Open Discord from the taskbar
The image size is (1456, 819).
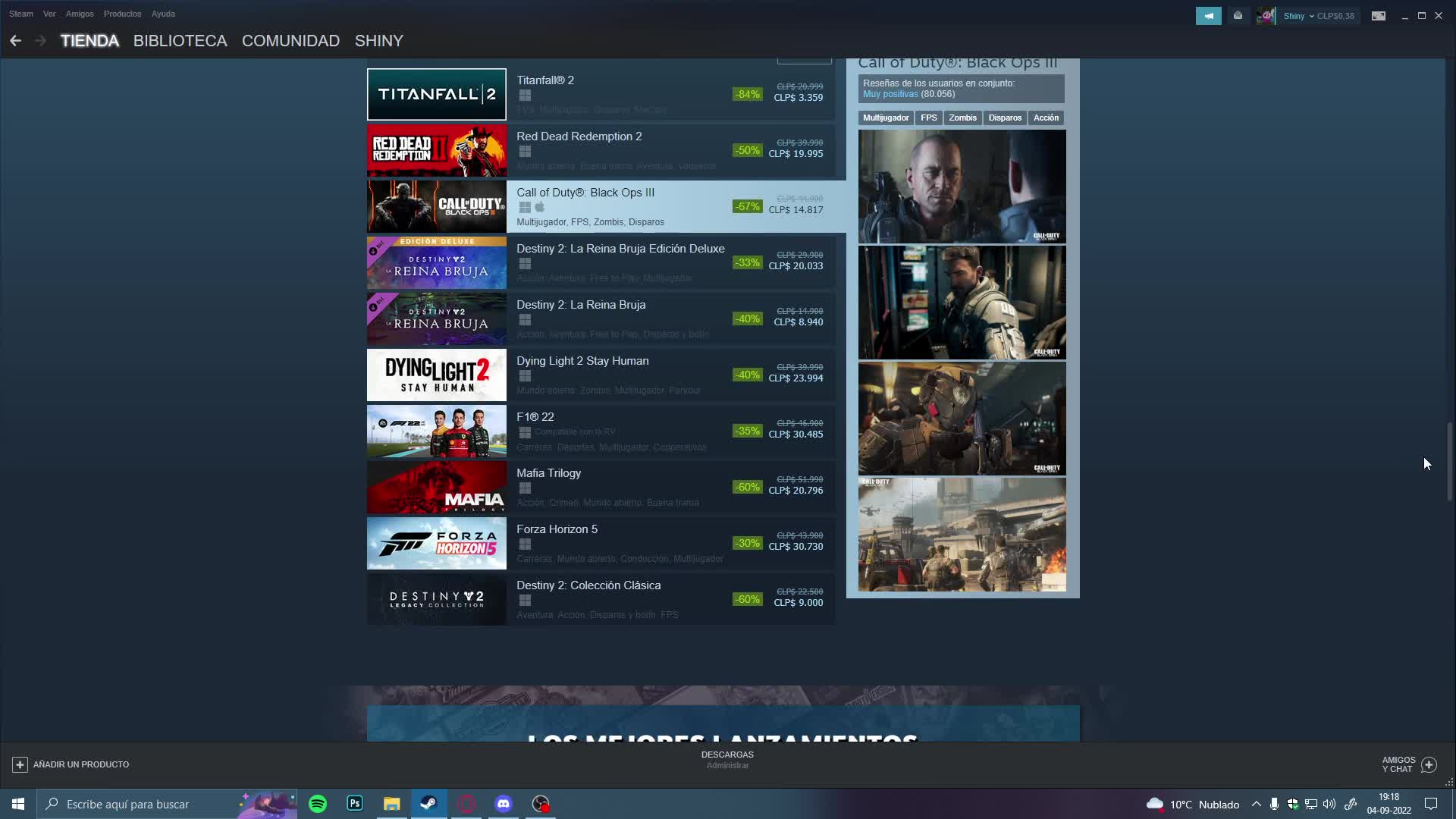(504, 804)
